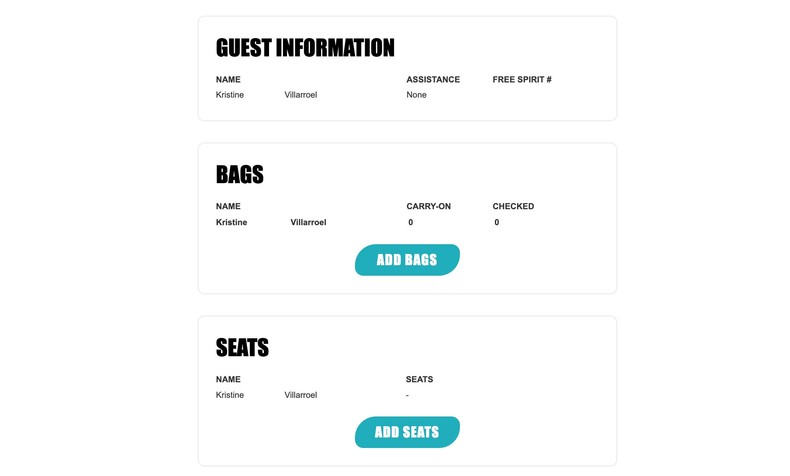Click last name Villarroel in Guest Information

[300, 95]
